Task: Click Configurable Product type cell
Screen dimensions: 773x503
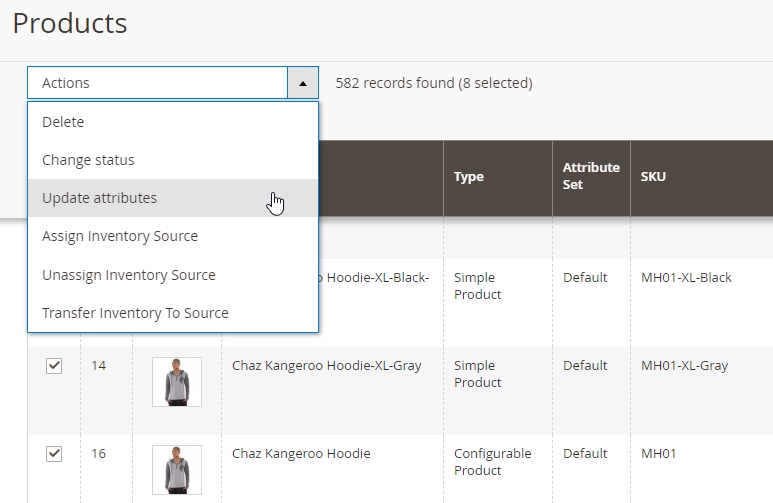Action: (x=492, y=462)
